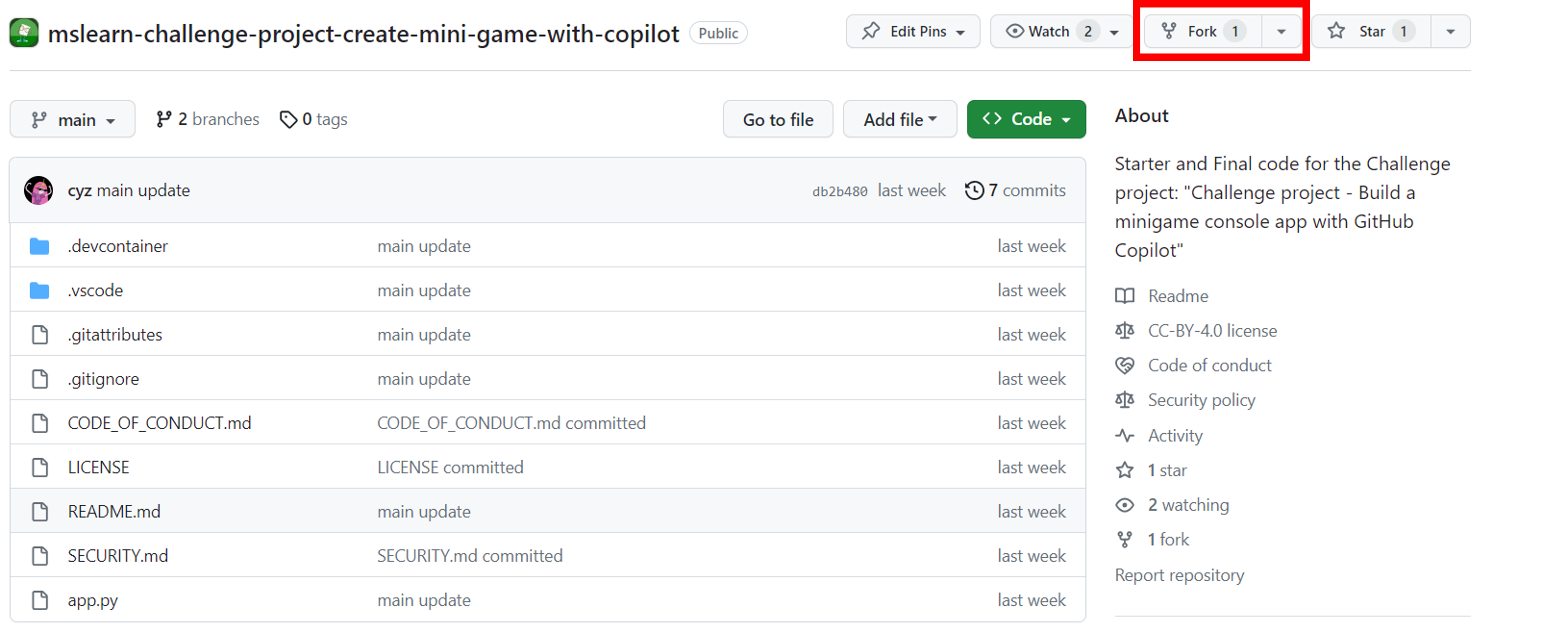The width and height of the screenshot is (1568, 633).
Task: Click the LICENSE committed commit message
Action: pyautogui.click(x=450, y=467)
